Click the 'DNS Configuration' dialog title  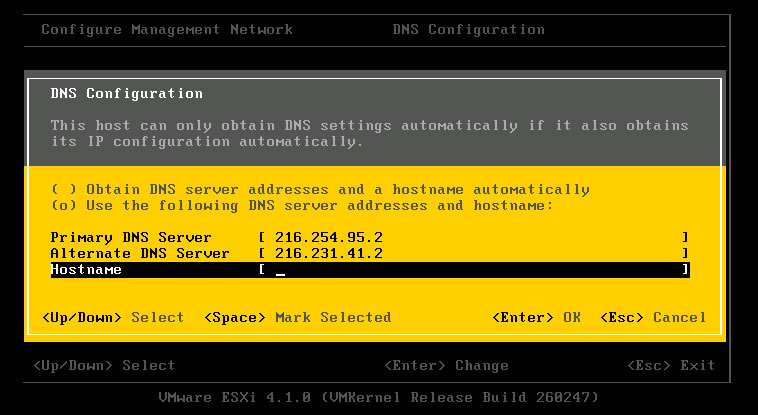click(127, 93)
